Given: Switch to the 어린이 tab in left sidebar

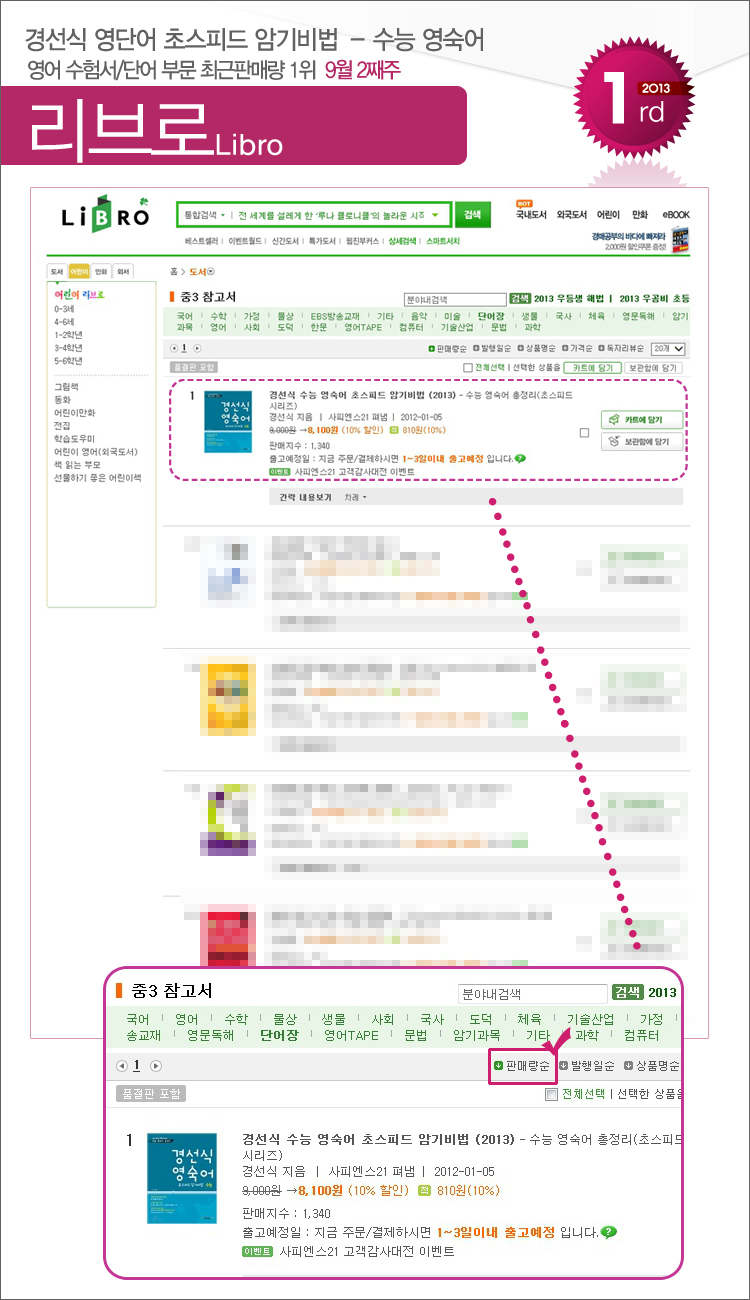Looking at the screenshot, I should (79, 272).
